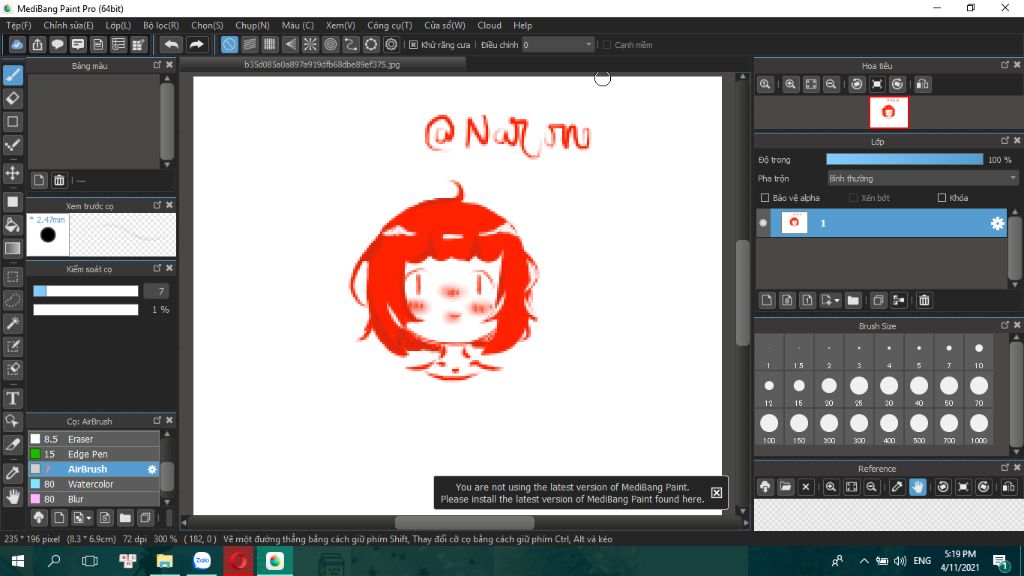This screenshot has width=1024, height=576.
Task: Choose brush size 100 preset
Action: pos(769,428)
